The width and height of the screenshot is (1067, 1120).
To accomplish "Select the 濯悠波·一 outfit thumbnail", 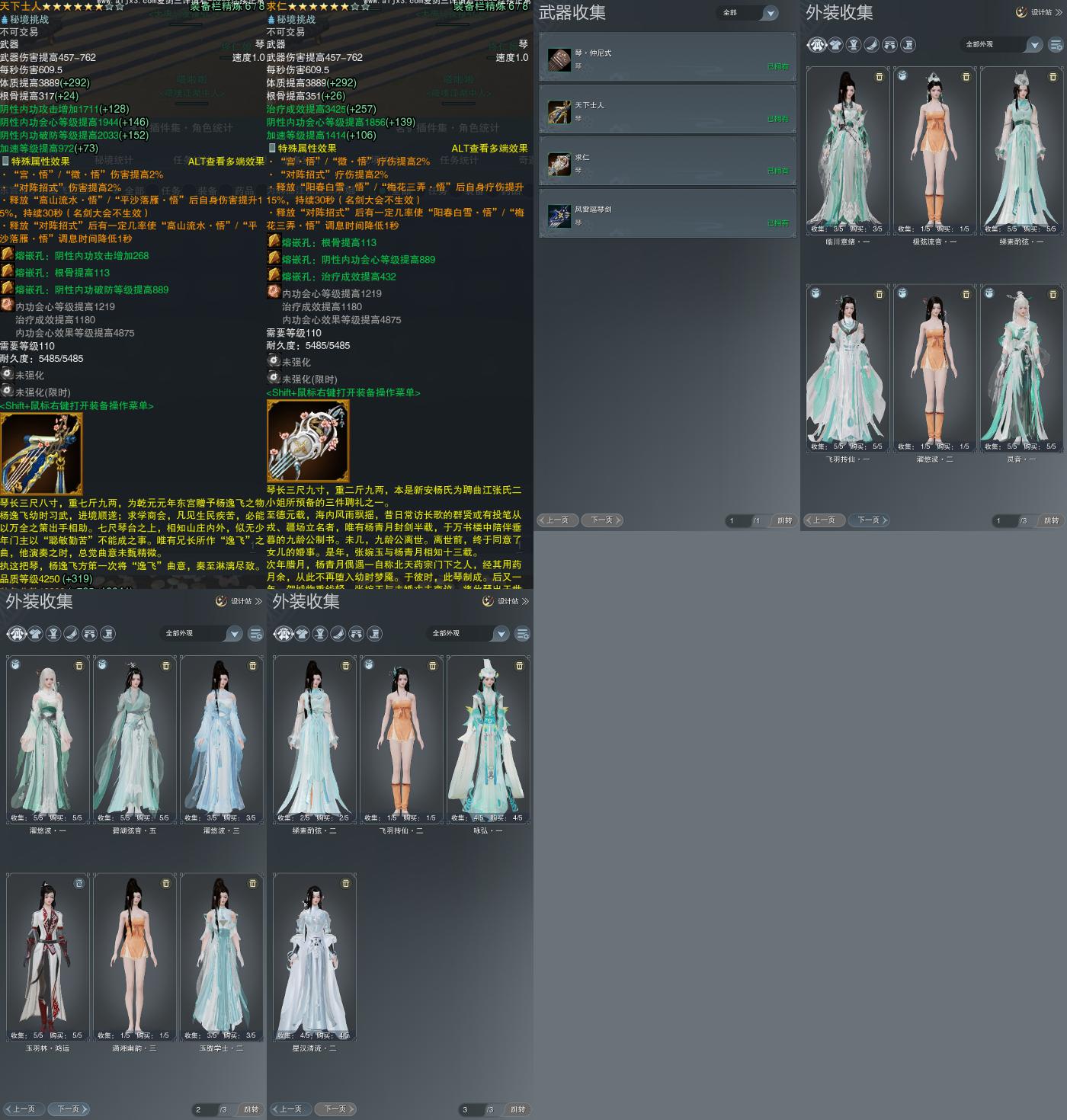I will coord(47,739).
